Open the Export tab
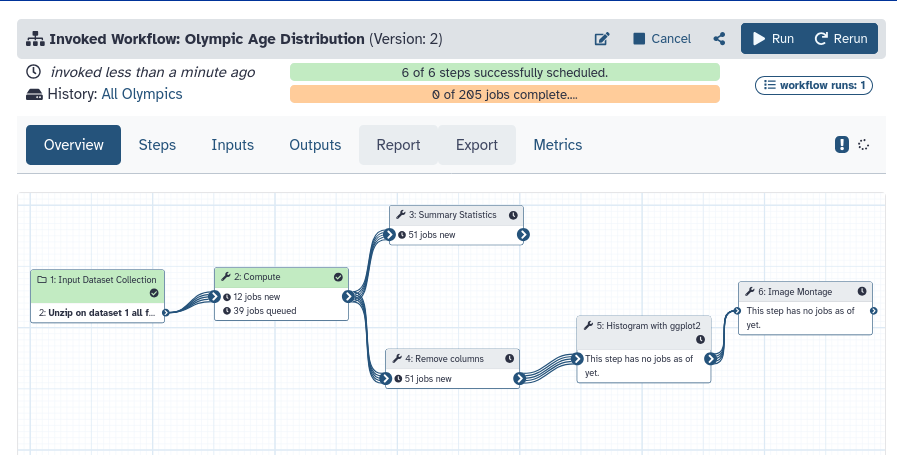This screenshot has height=455, width=897. coord(477,145)
